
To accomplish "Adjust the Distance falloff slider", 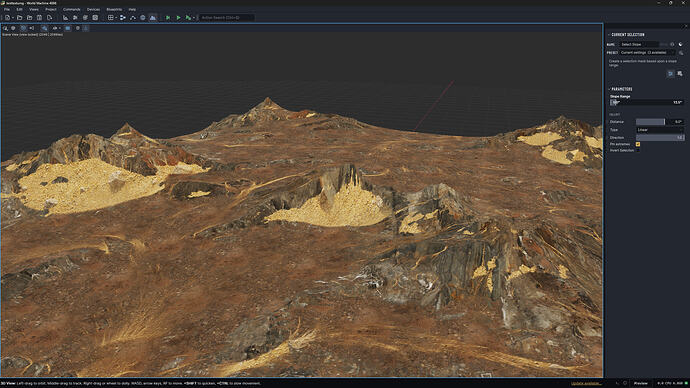I will [x=650, y=122].
